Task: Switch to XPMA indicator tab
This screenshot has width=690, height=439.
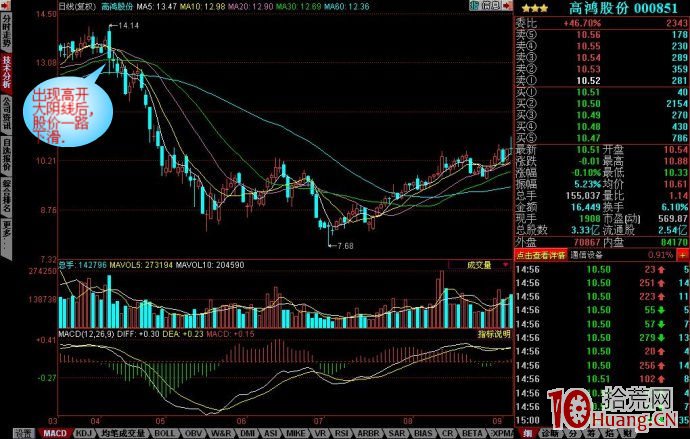Action: pyautogui.click(x=501, y=434)
